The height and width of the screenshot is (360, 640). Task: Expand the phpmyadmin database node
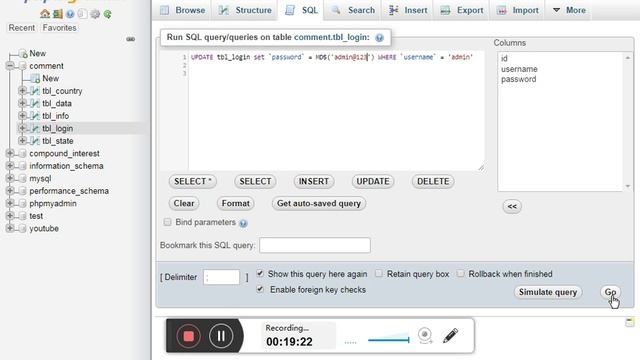(10, 203)
